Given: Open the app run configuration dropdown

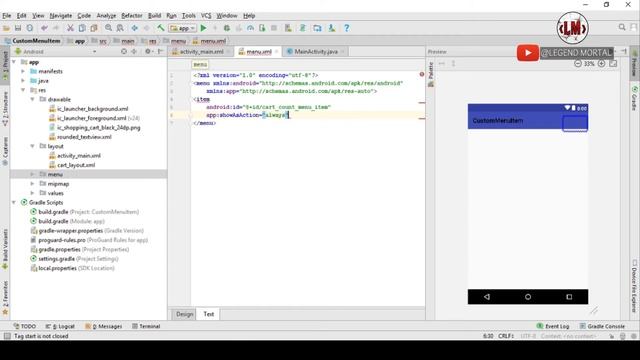Looking at the screenshot, I should [x=183, y=28].
